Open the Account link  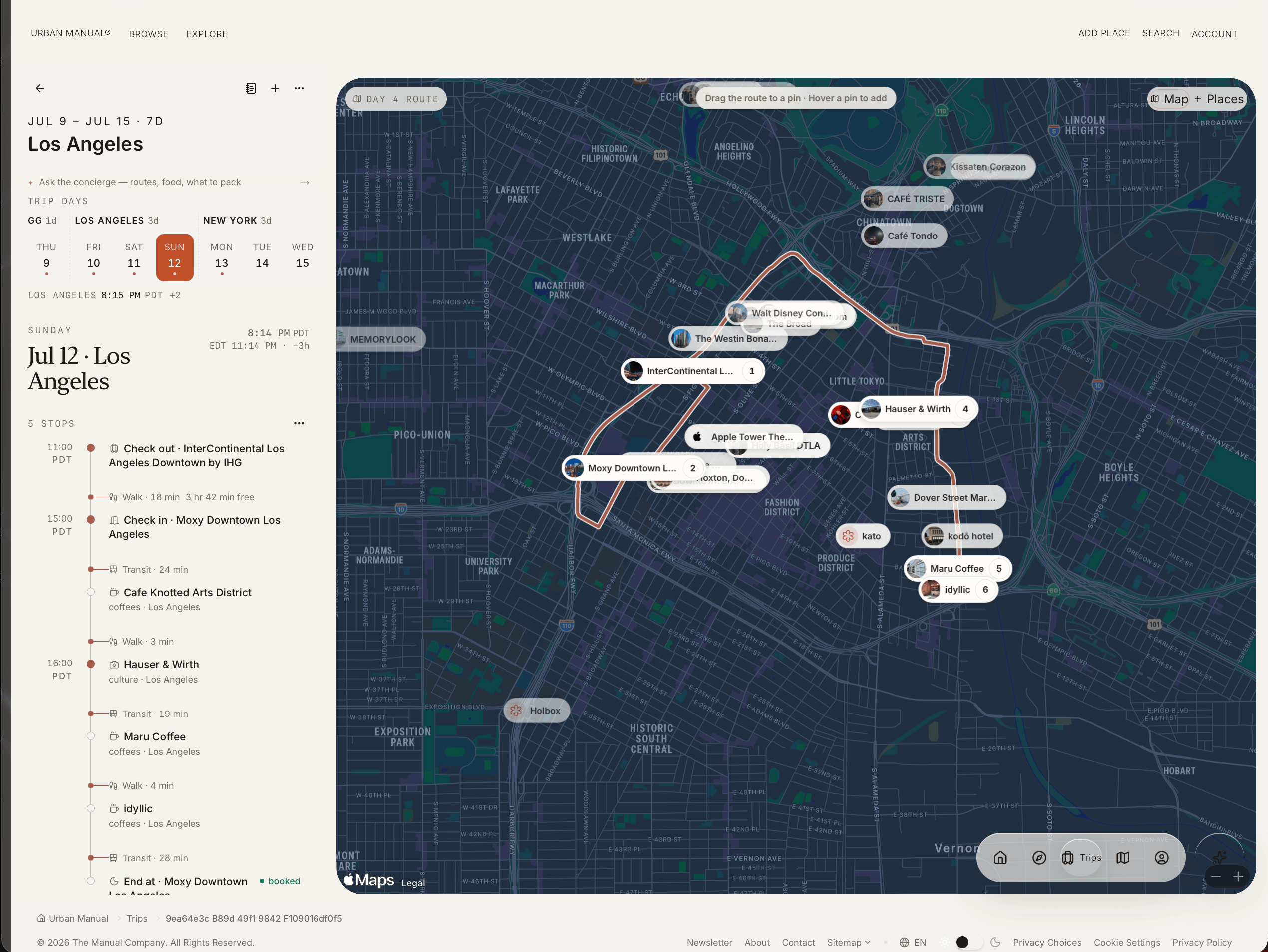pyautogui.click(x=1214, y=34)
